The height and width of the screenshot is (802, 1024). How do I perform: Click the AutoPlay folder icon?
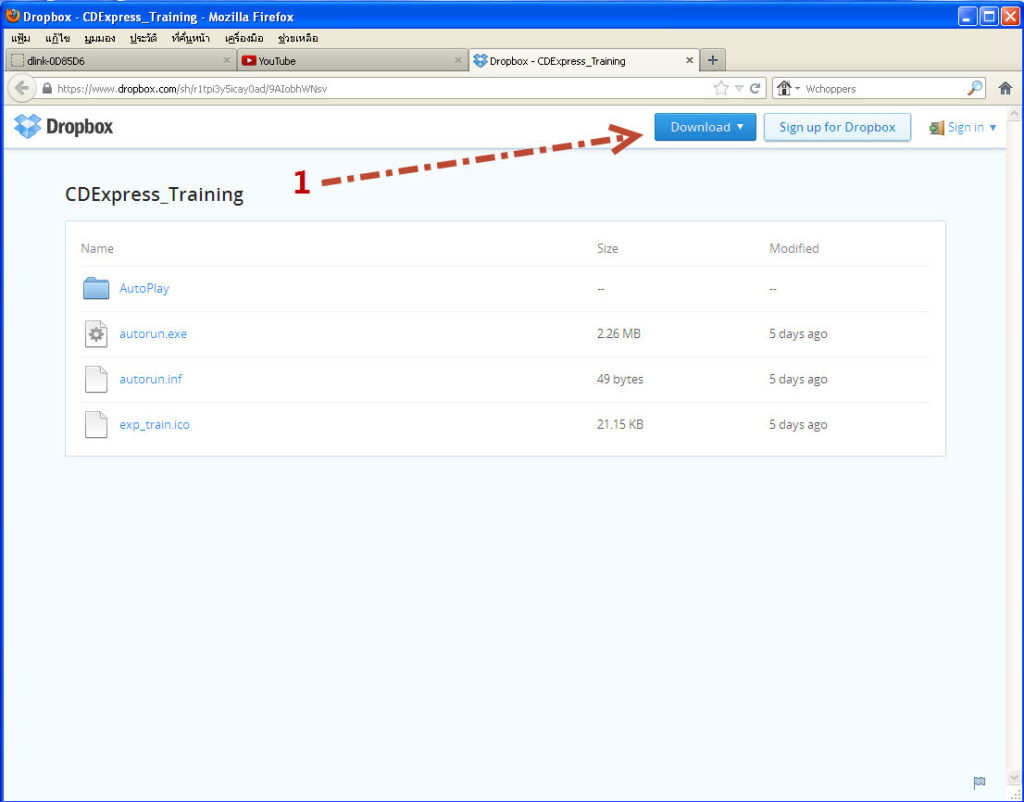96,288
